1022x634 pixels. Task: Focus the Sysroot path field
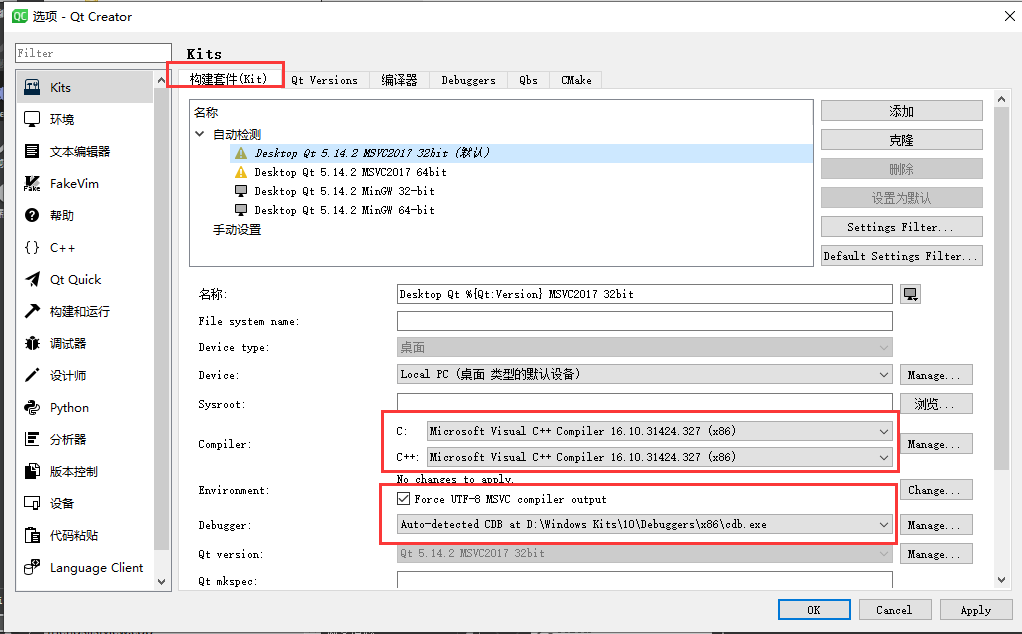coord(645,401)
